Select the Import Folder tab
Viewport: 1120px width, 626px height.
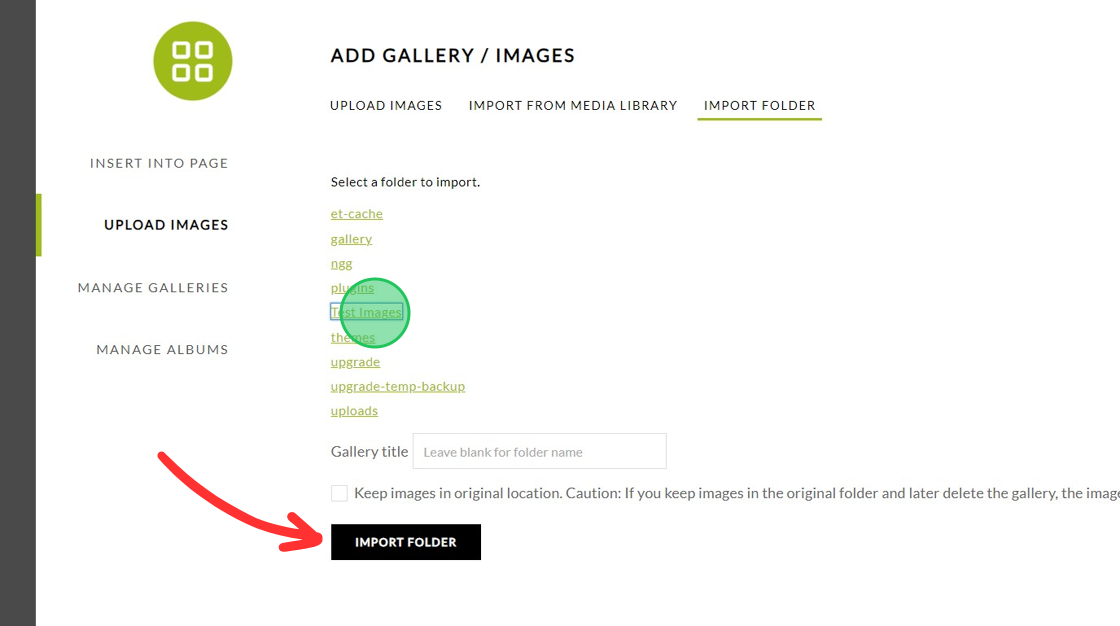(x=759, y=105)
